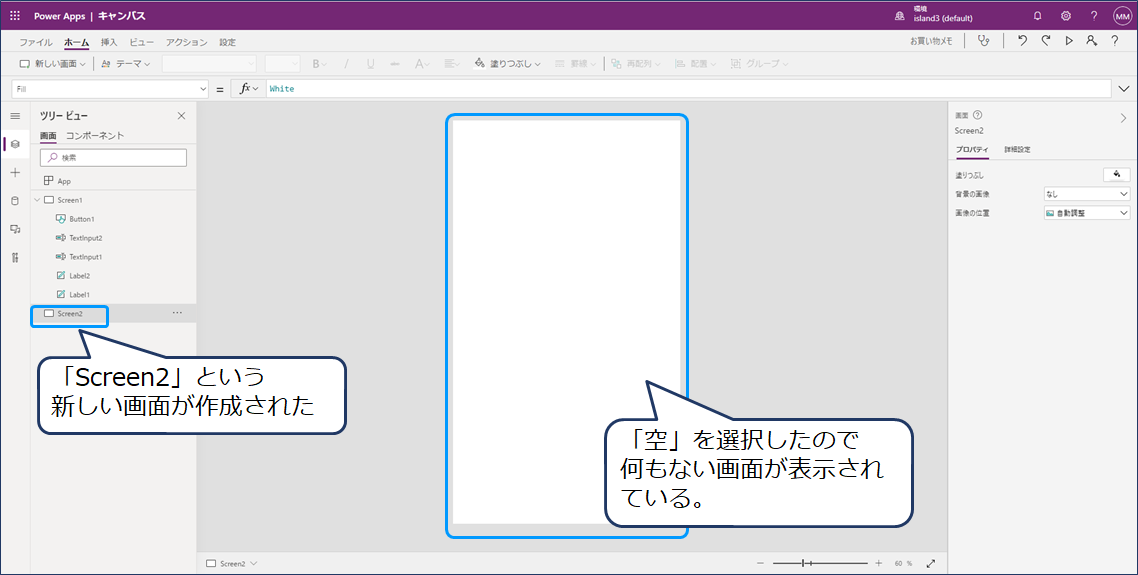Select the ホーム tab
The height and width of the screenshot is (575, 1138).
pyautogui.click(x=76, y=42)
